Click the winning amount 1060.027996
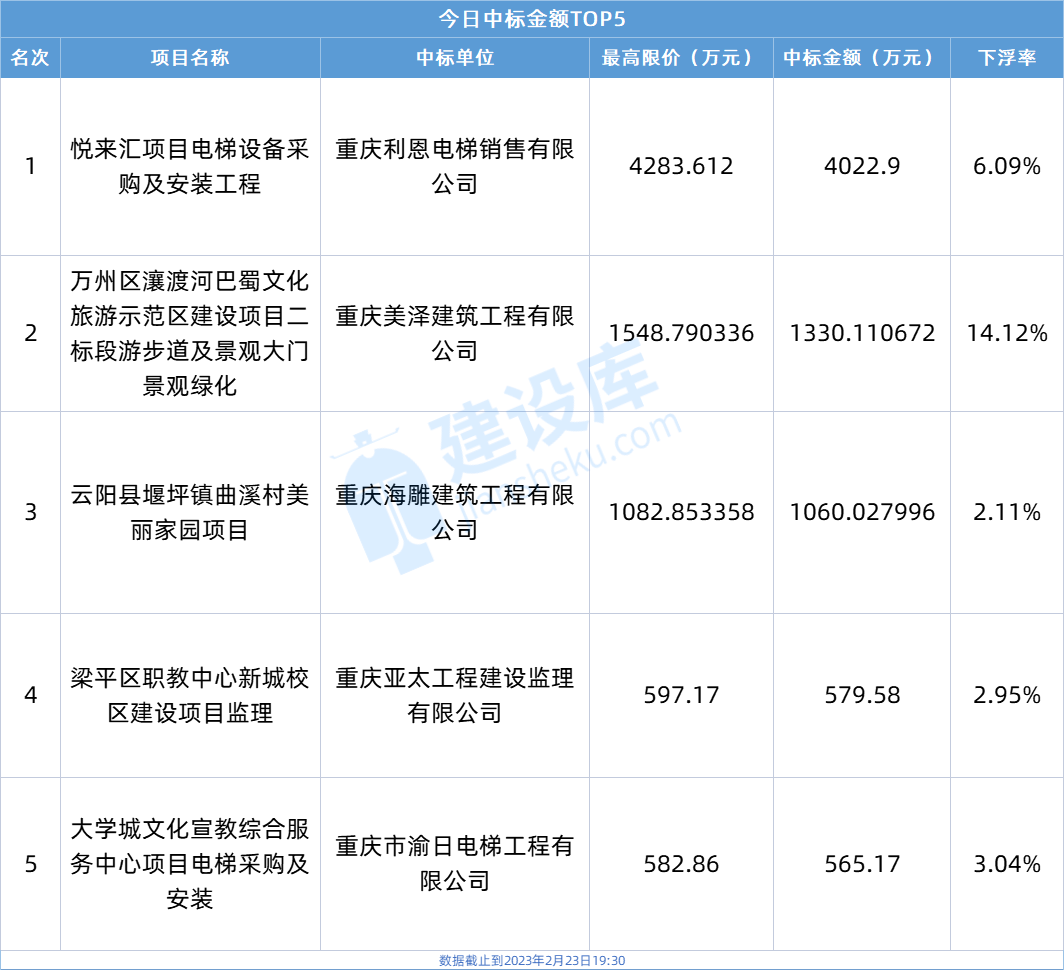The width and height of the screenshot is (1064, 970). coord(862,512)
